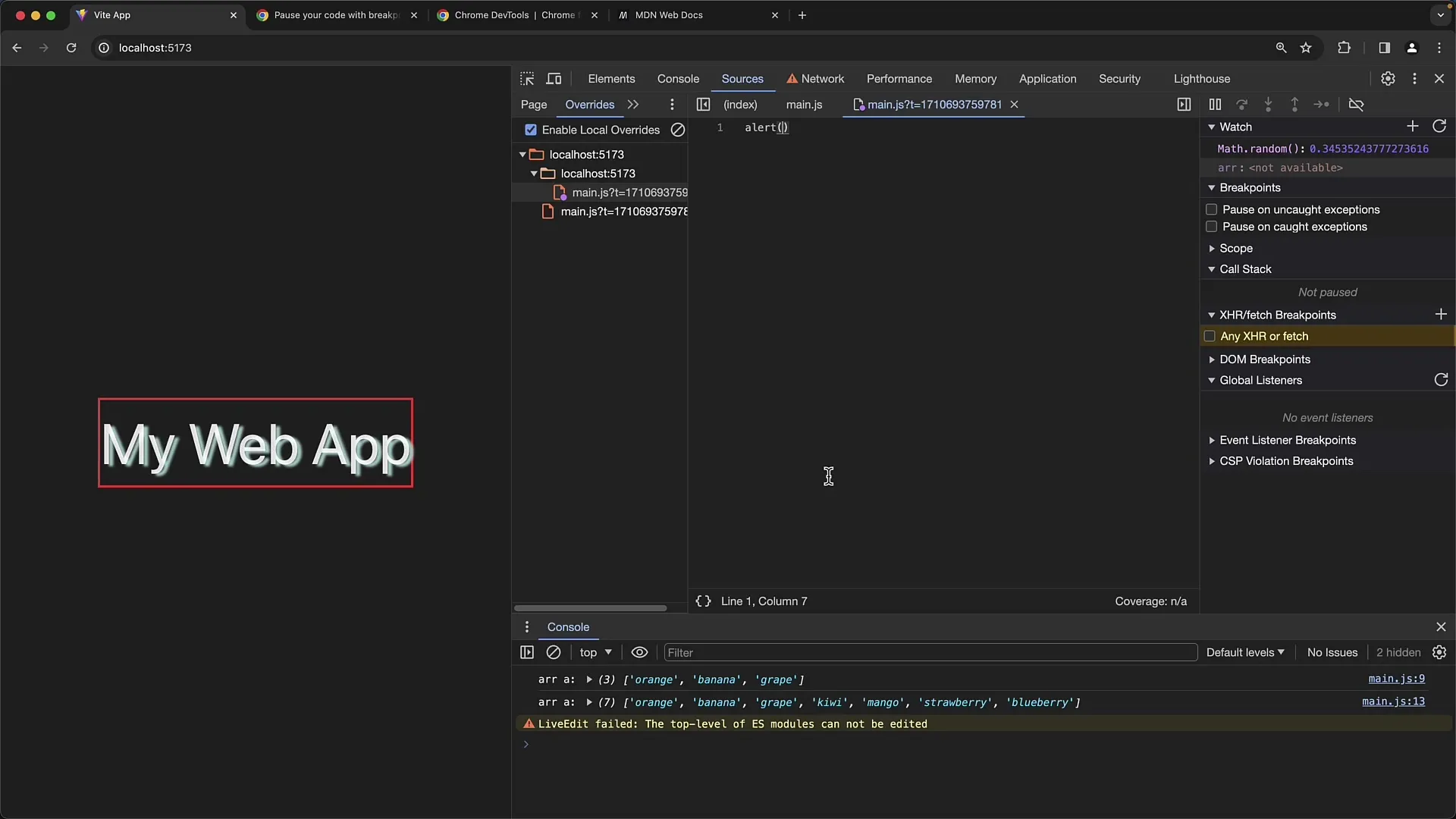This screenshot has width=1456, height=819.
Task: Expand Event Listener Breakpoints section
Action: pos(1211,441)
